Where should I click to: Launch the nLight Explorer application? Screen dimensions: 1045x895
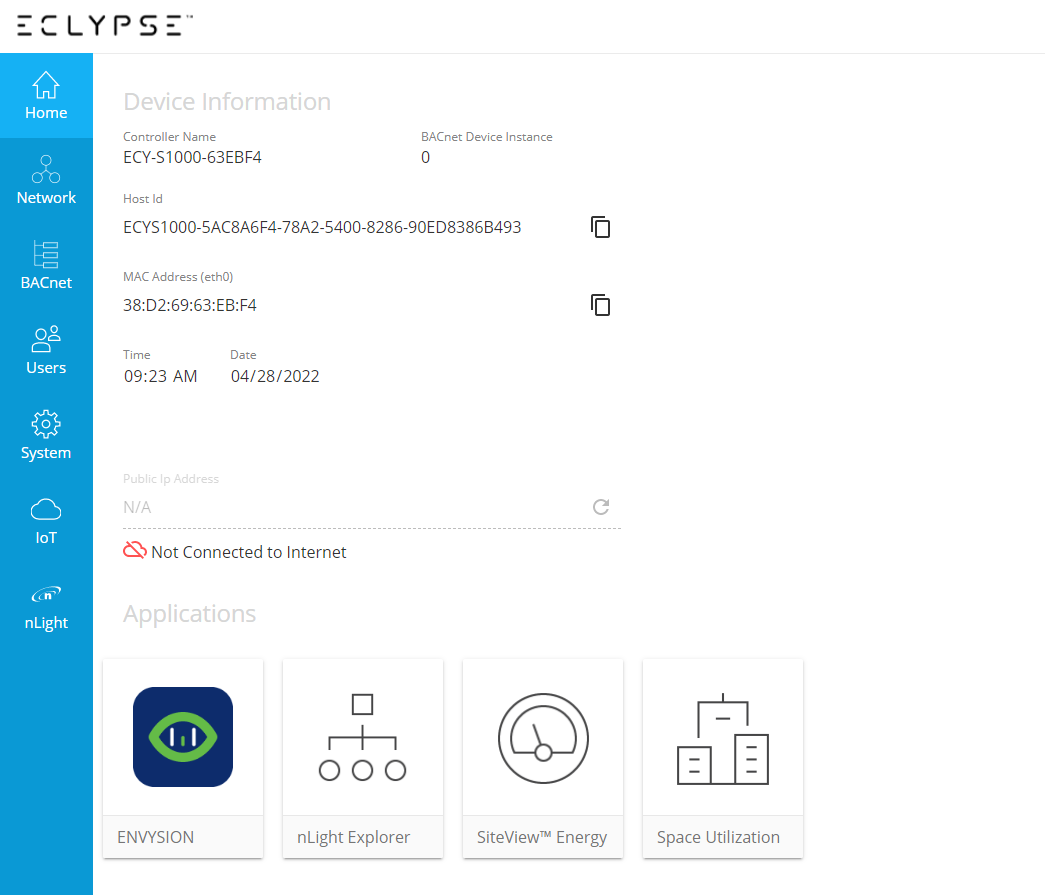tap(363, 737)
